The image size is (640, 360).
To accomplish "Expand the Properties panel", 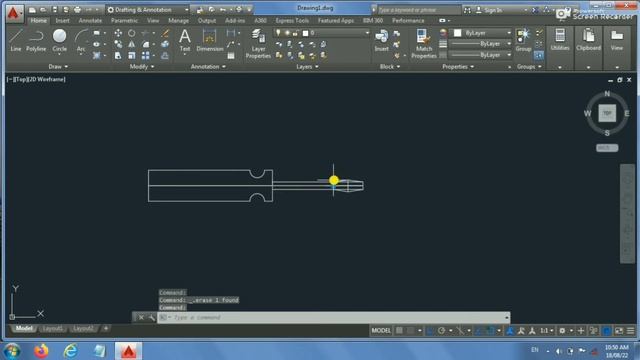I will (458, 67).
